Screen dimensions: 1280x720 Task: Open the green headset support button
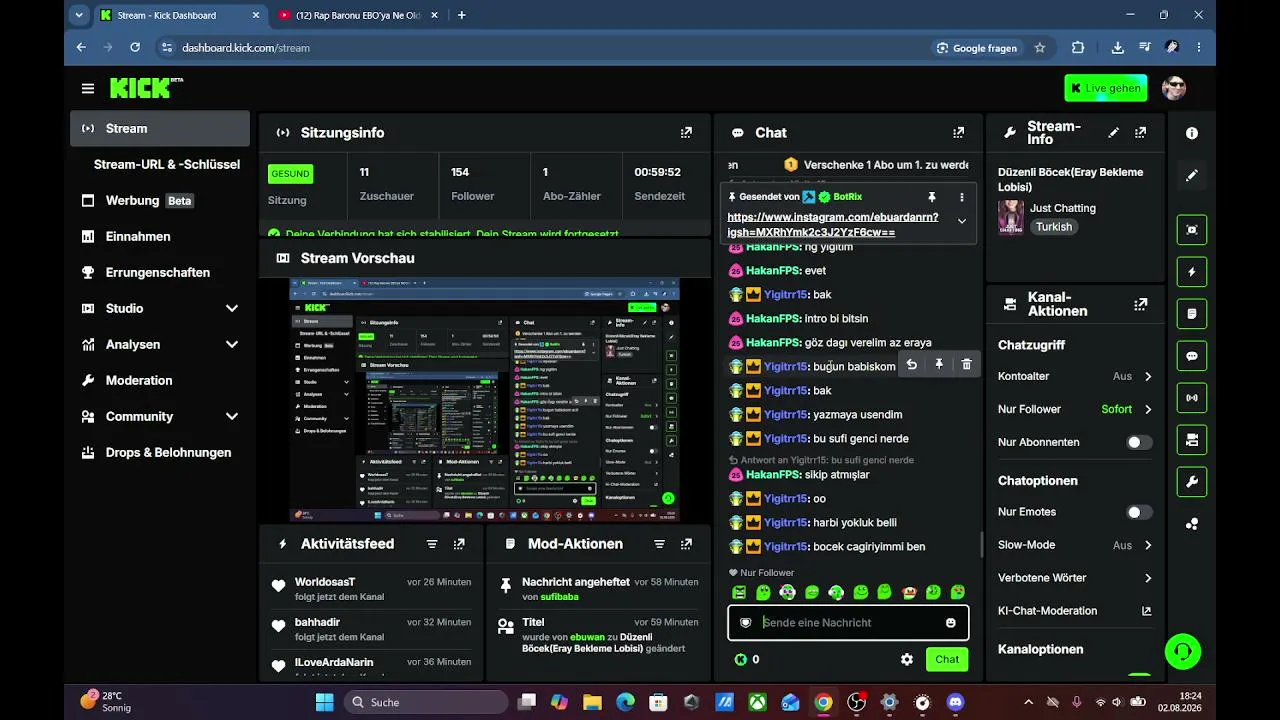tap(1183, 652)
